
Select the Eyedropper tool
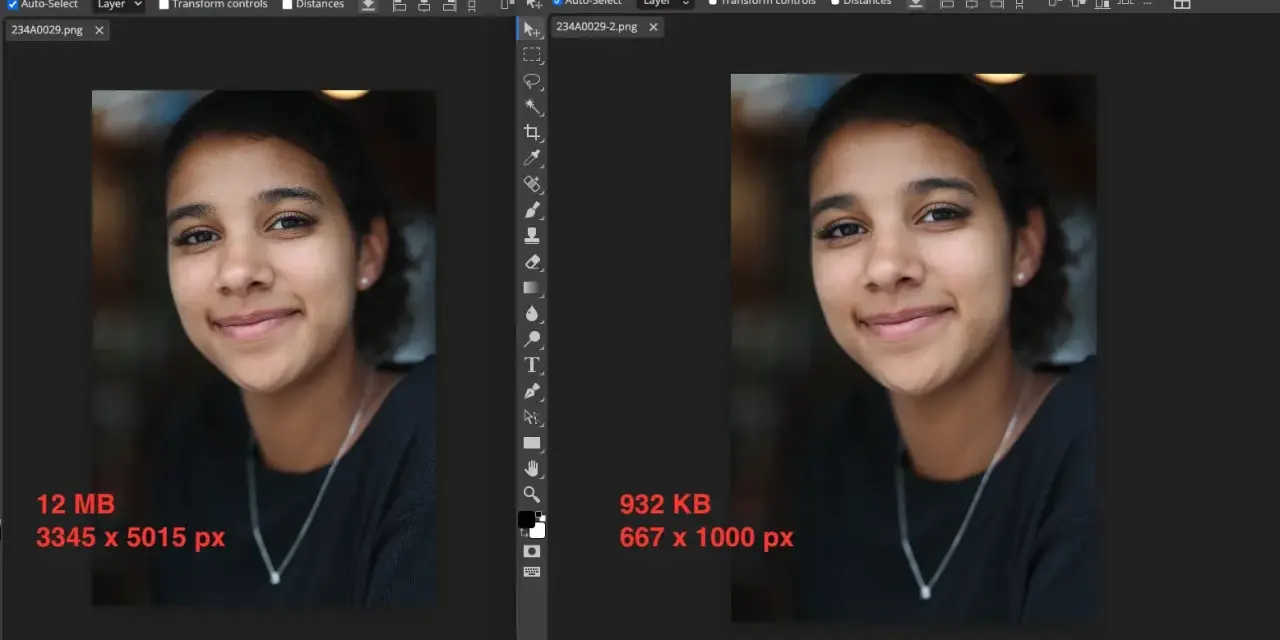[532, 158]
